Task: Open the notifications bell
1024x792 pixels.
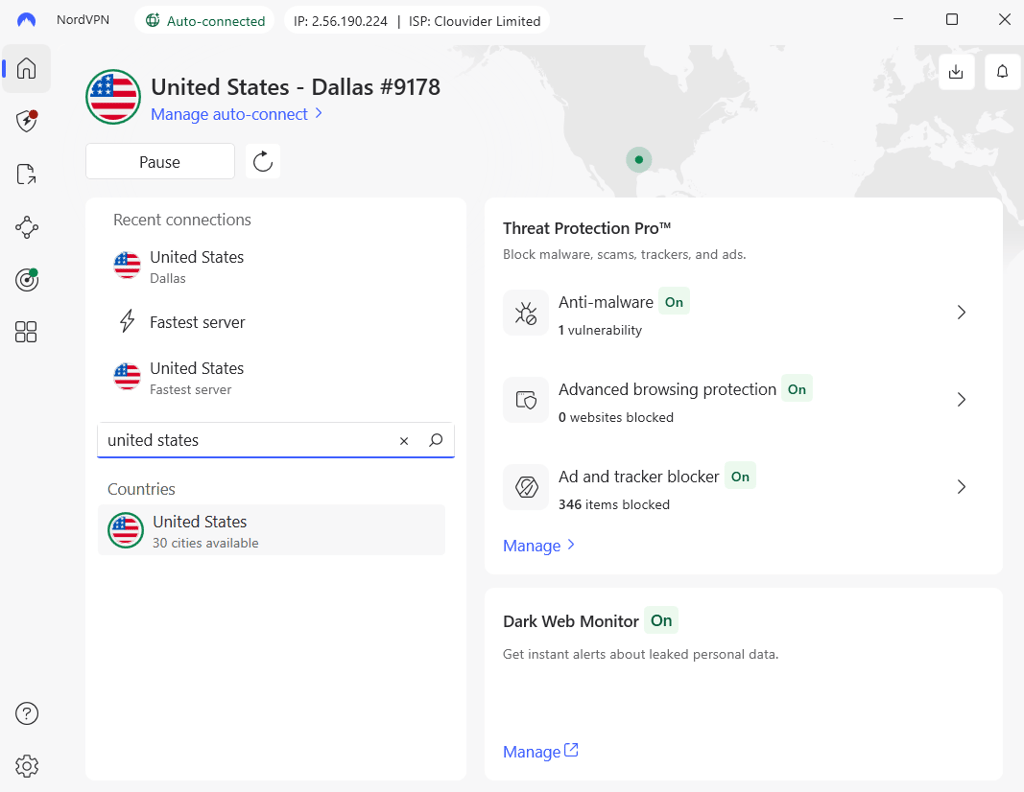Action: [x=1002, y=72]
